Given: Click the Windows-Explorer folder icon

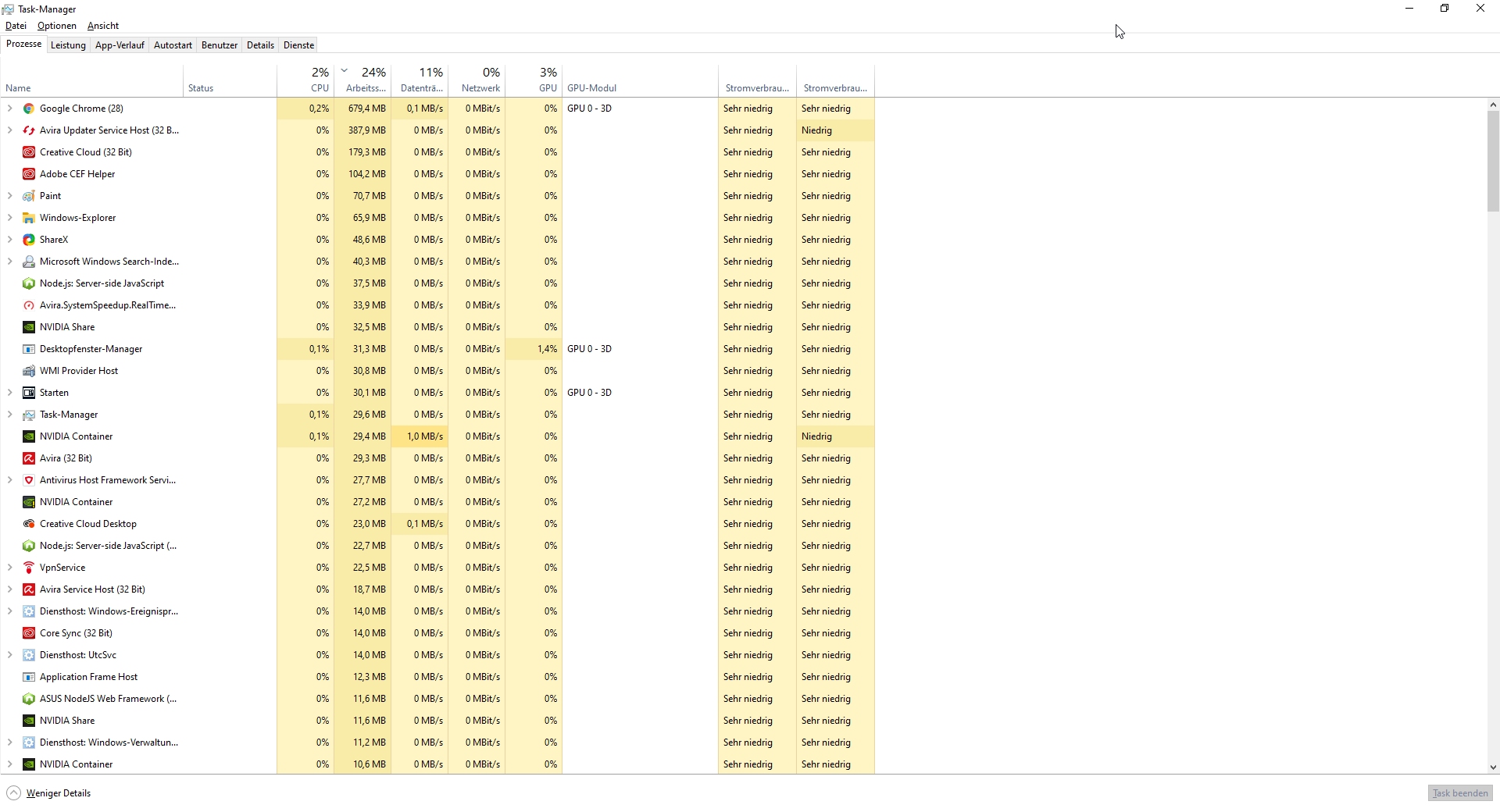Looking at the screenshot, I should [29, 218].
